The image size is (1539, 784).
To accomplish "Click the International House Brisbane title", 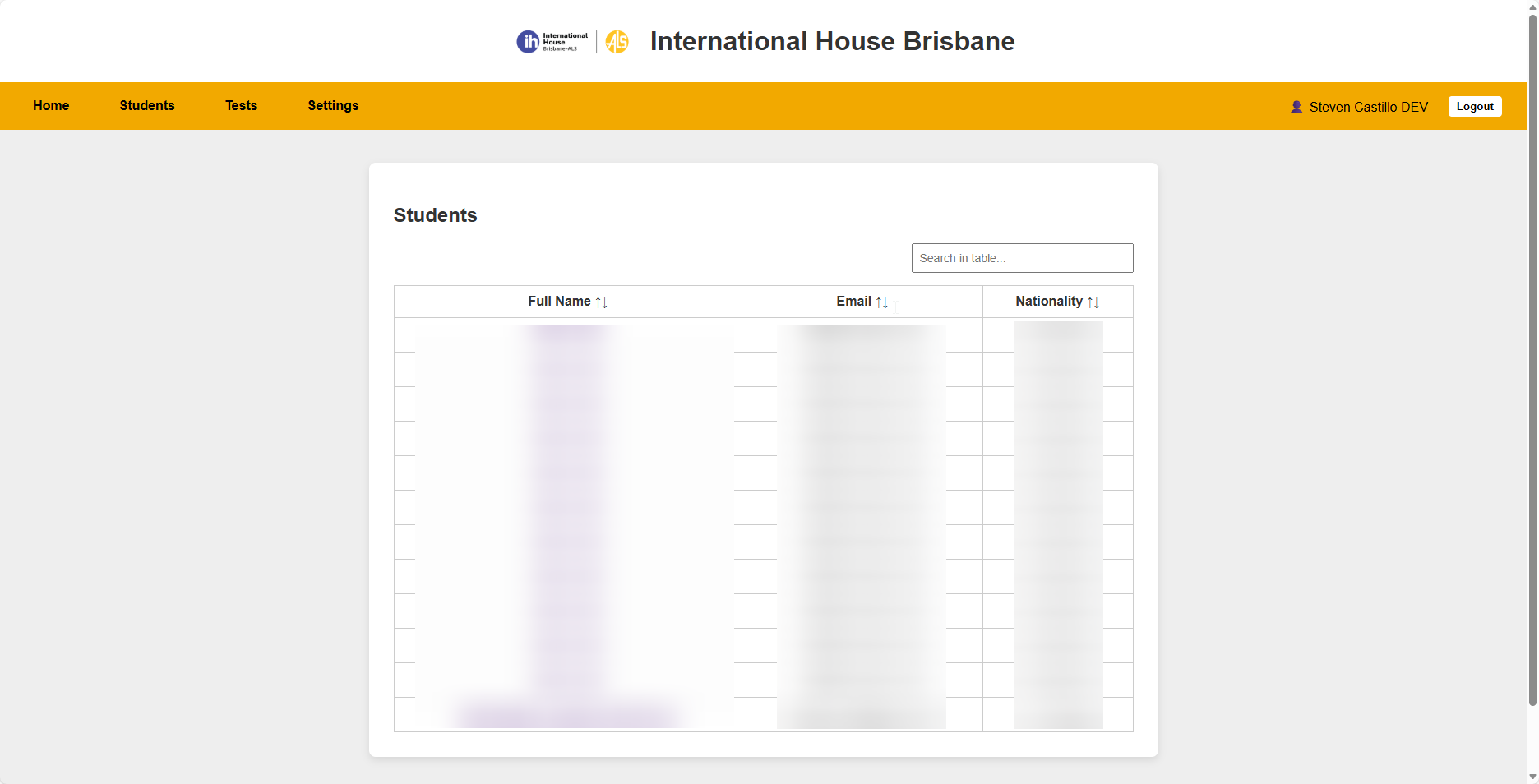I will [832, 41].
